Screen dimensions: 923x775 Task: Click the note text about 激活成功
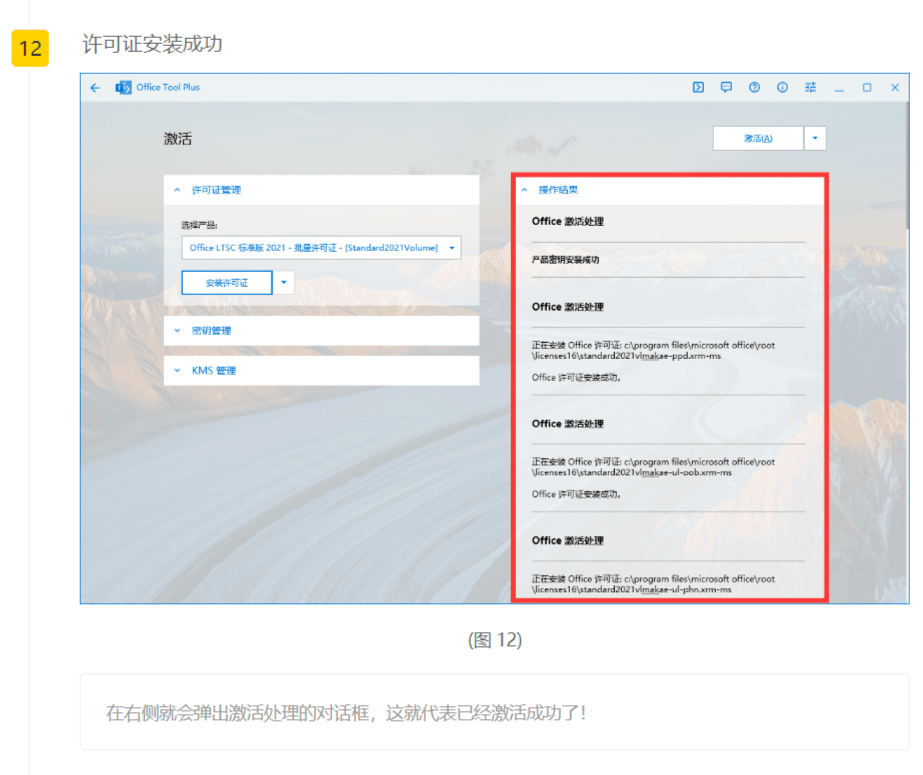[346, 713]
